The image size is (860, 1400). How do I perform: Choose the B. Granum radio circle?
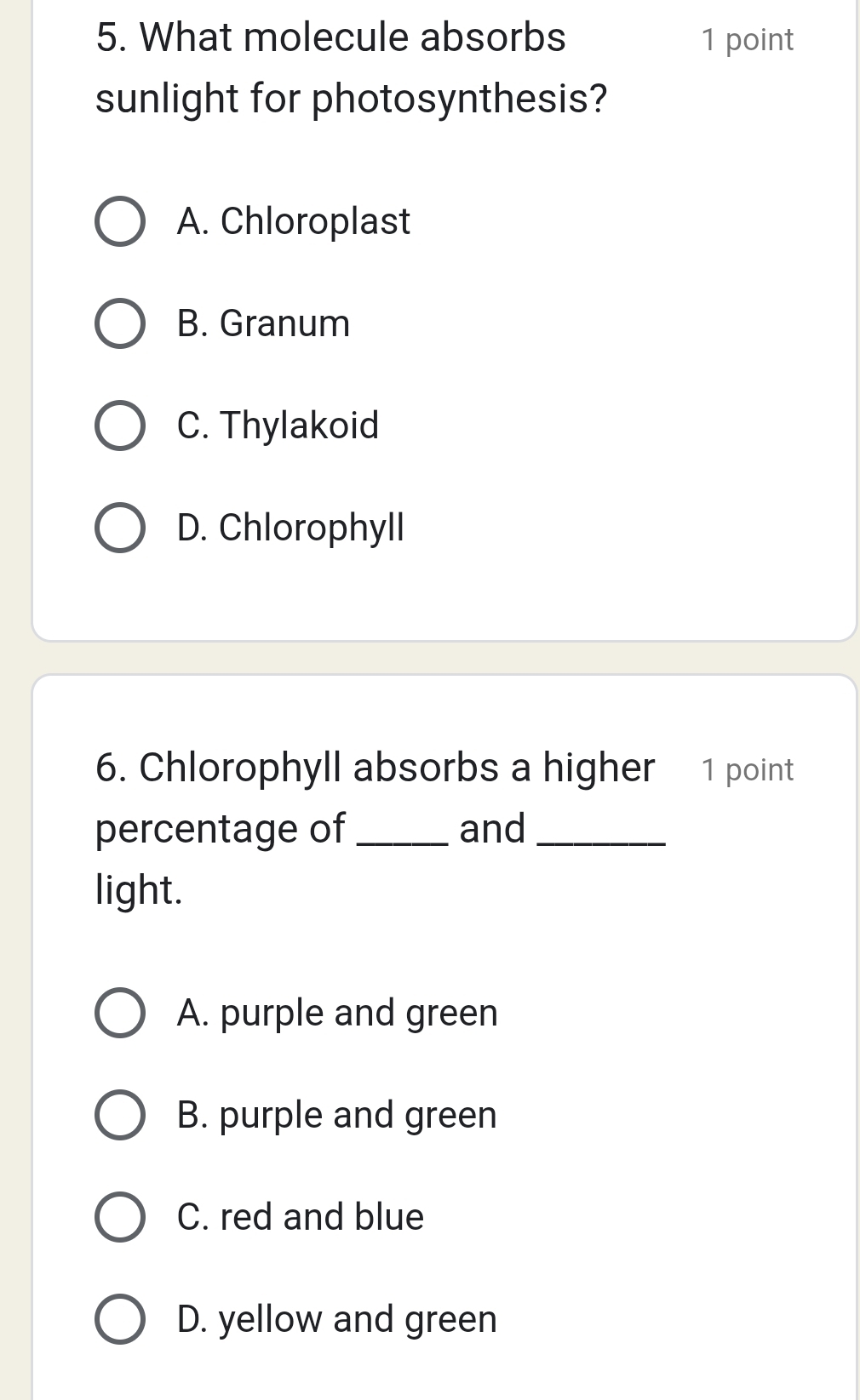click(x=119, y=323)
